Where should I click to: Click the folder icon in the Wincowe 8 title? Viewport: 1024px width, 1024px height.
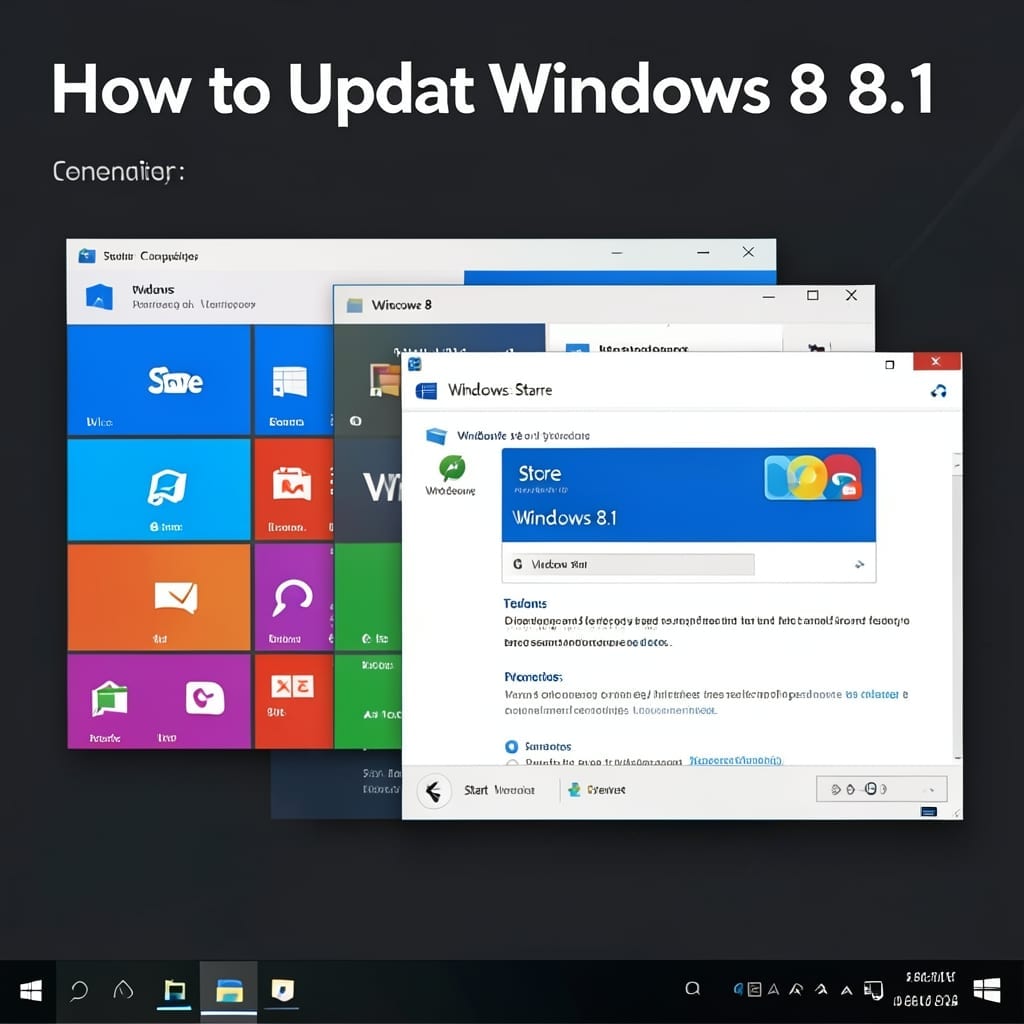[355, 305]
